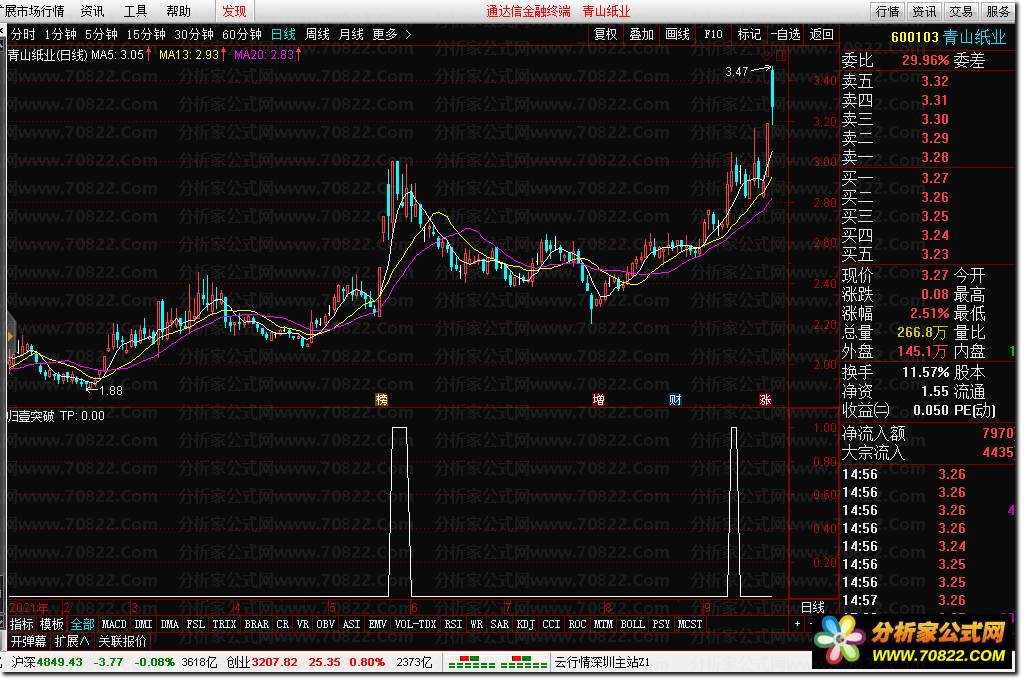Select the 指标 tab
Image resolution: width=1024 pixels, height=680 pixels.
tap(22, 624)
